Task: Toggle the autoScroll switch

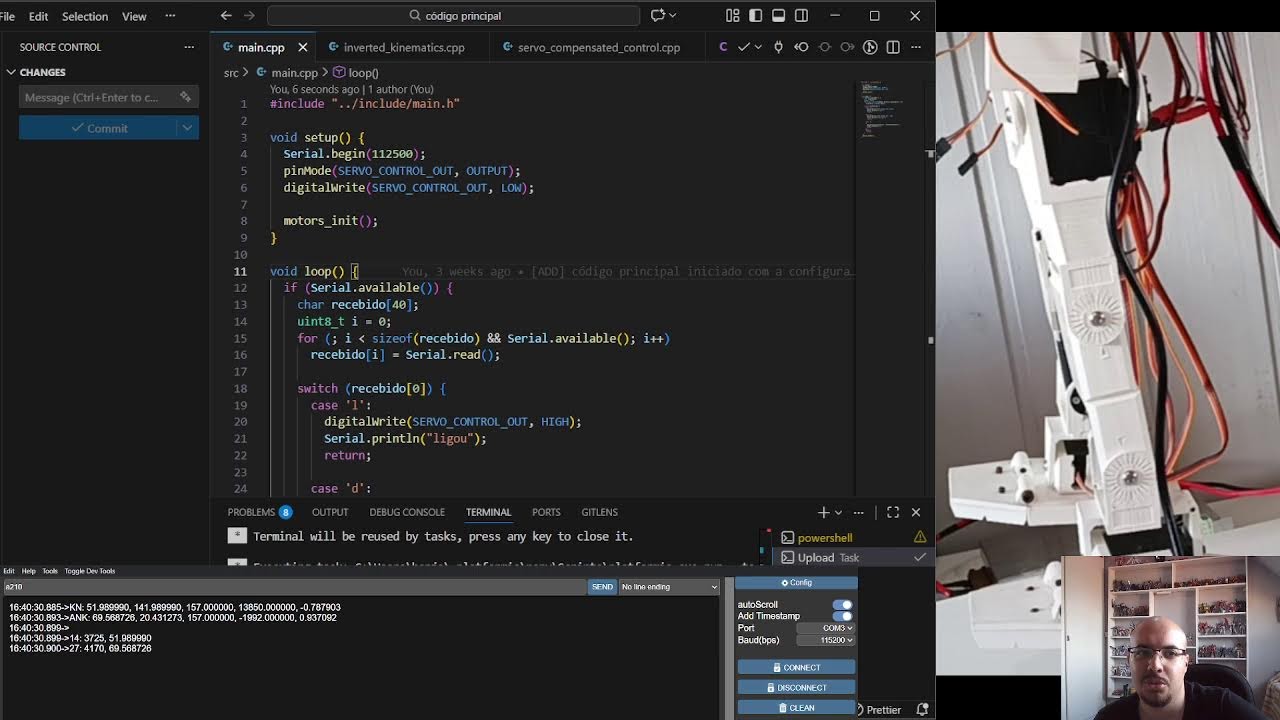Action: 842,605
